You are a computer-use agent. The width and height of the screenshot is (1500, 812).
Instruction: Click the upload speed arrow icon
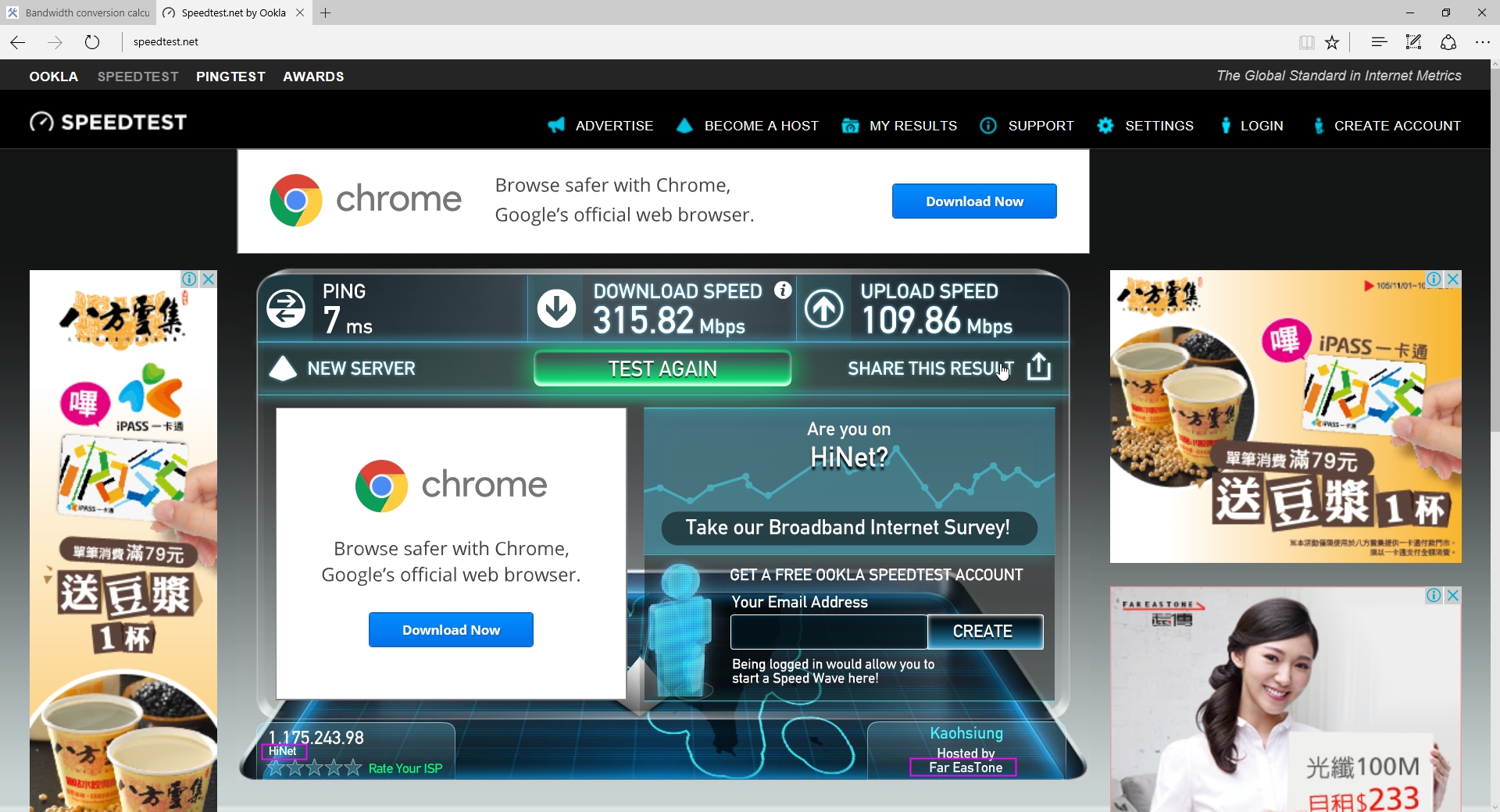(824, 309)
